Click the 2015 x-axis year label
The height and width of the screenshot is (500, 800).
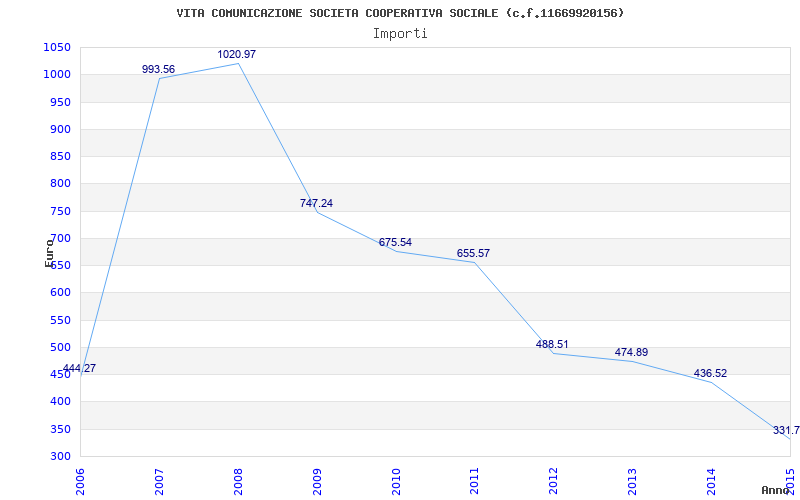click(790, 482)
